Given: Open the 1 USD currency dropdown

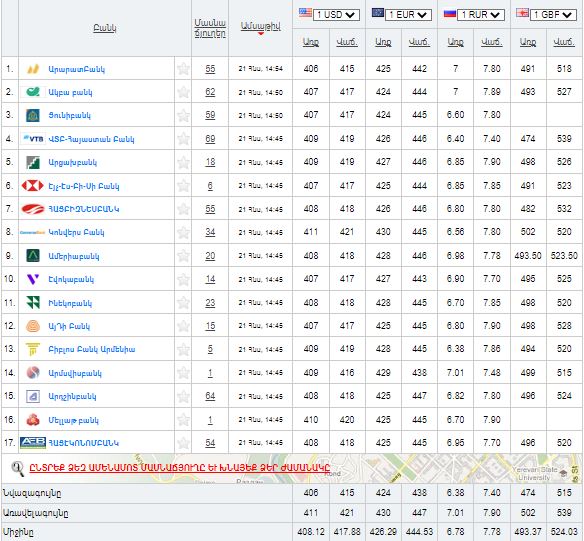Looking at the screenshot, I should coord(336,15).
